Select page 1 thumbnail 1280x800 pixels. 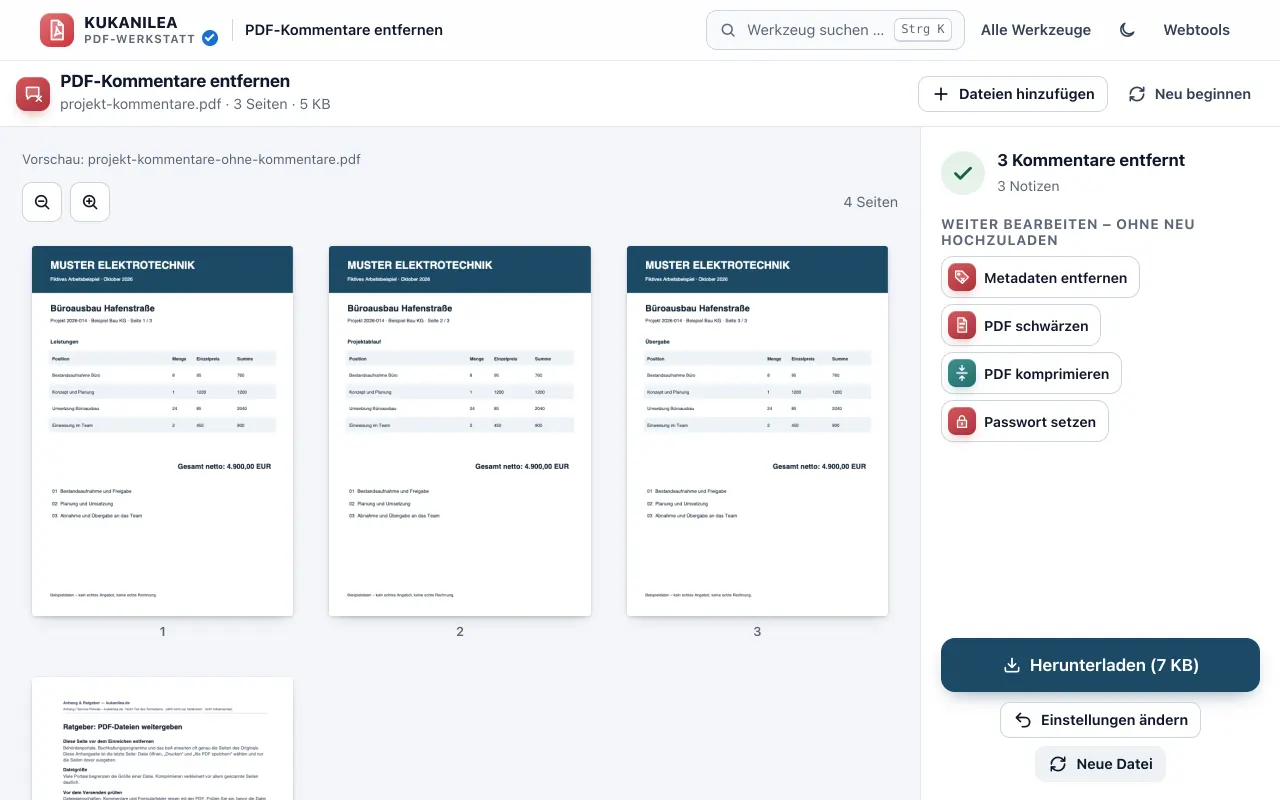click(162, 431)
